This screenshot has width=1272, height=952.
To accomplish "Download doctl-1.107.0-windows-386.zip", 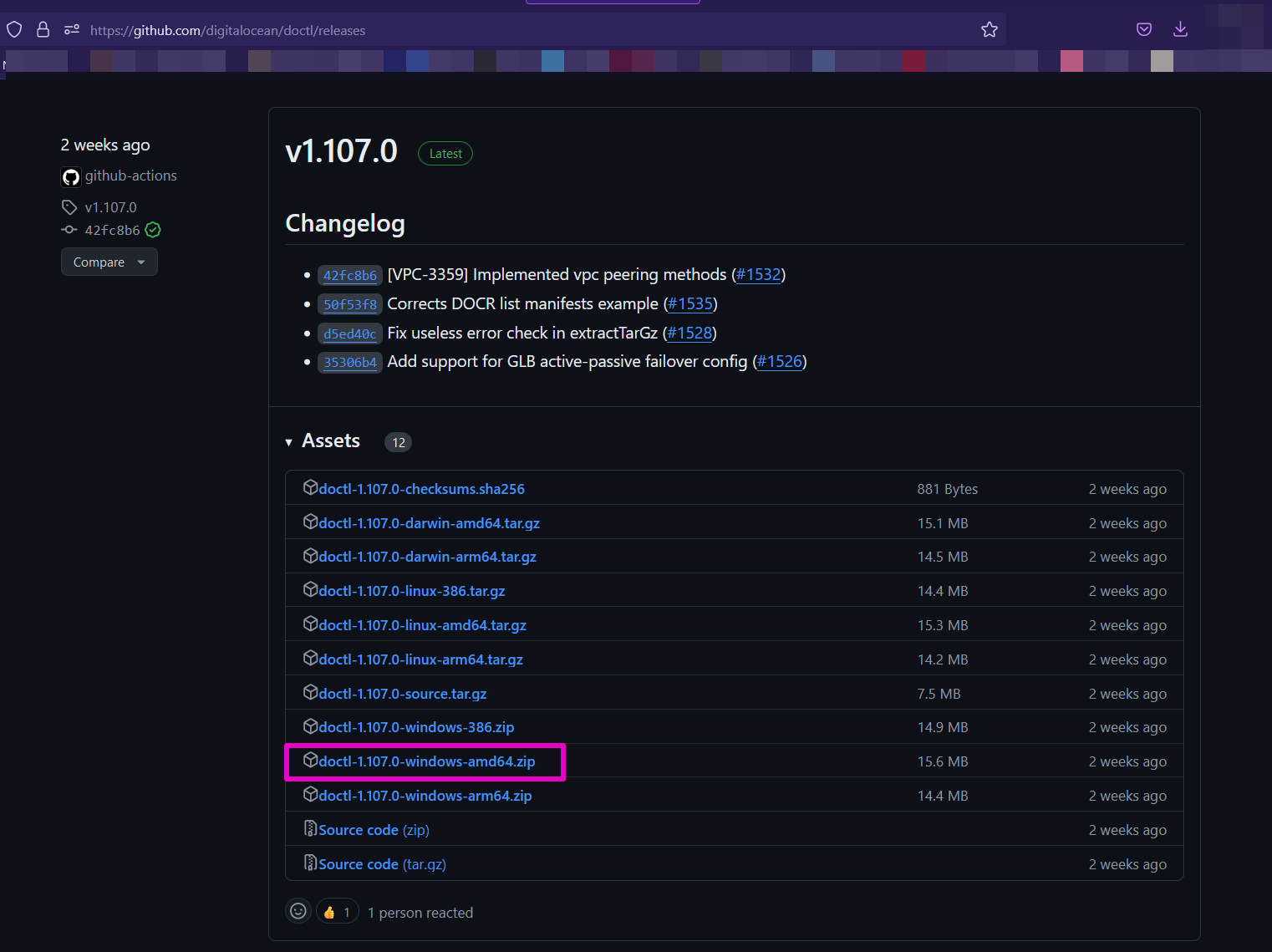I will 416,727.
